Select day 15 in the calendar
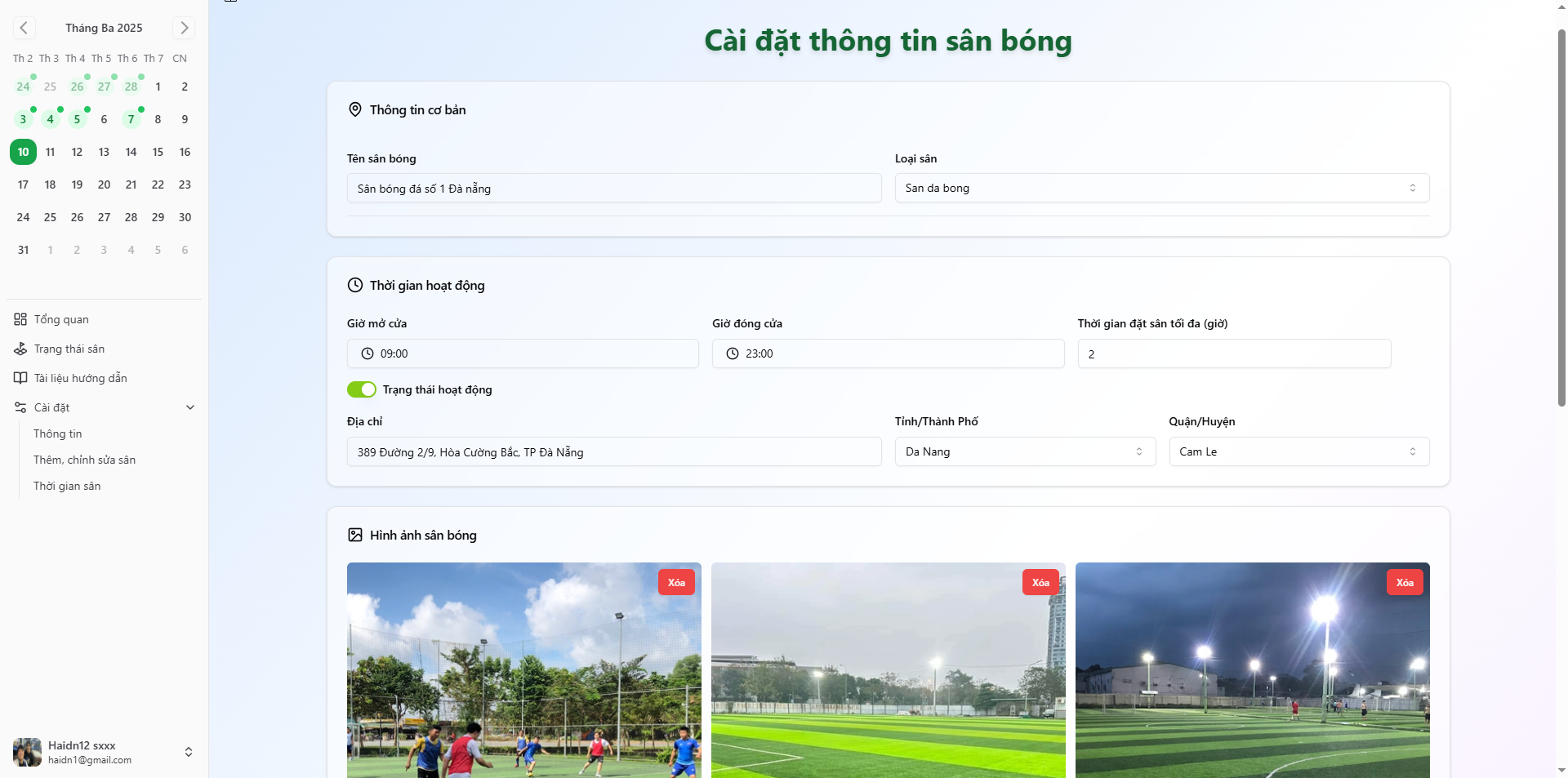This screenshot has height=778, width=1568. [x=158, y=152]
